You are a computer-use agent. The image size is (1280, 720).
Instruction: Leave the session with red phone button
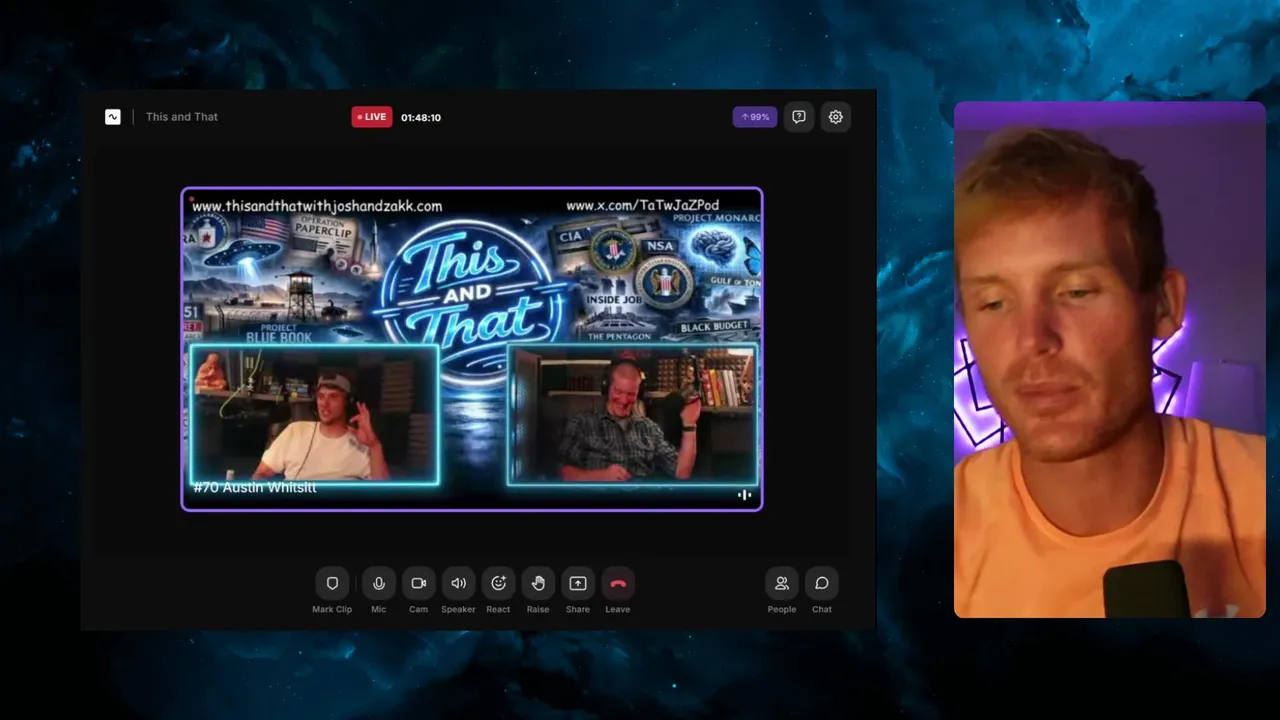click(618, 583)
